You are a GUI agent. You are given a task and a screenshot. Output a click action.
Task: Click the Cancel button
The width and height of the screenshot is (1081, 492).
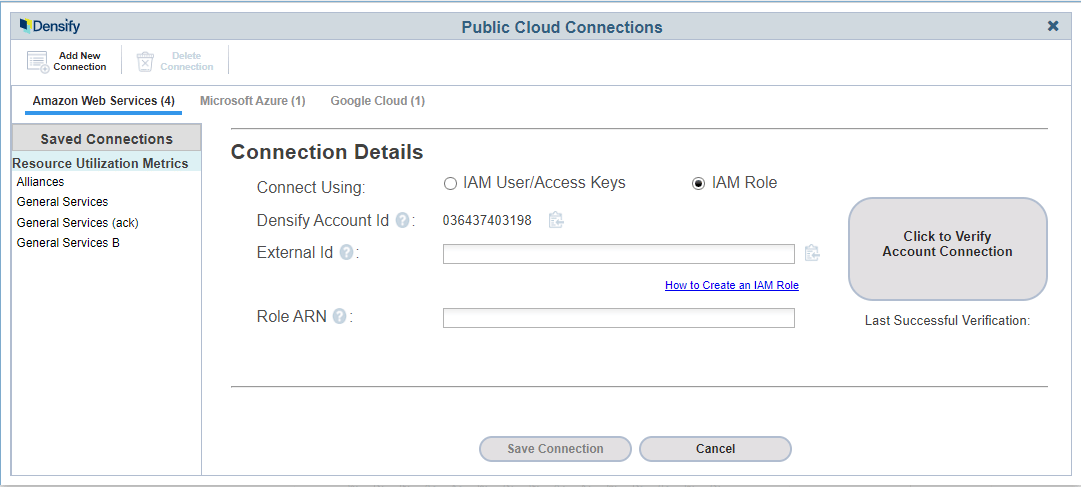tap(716, 449)
